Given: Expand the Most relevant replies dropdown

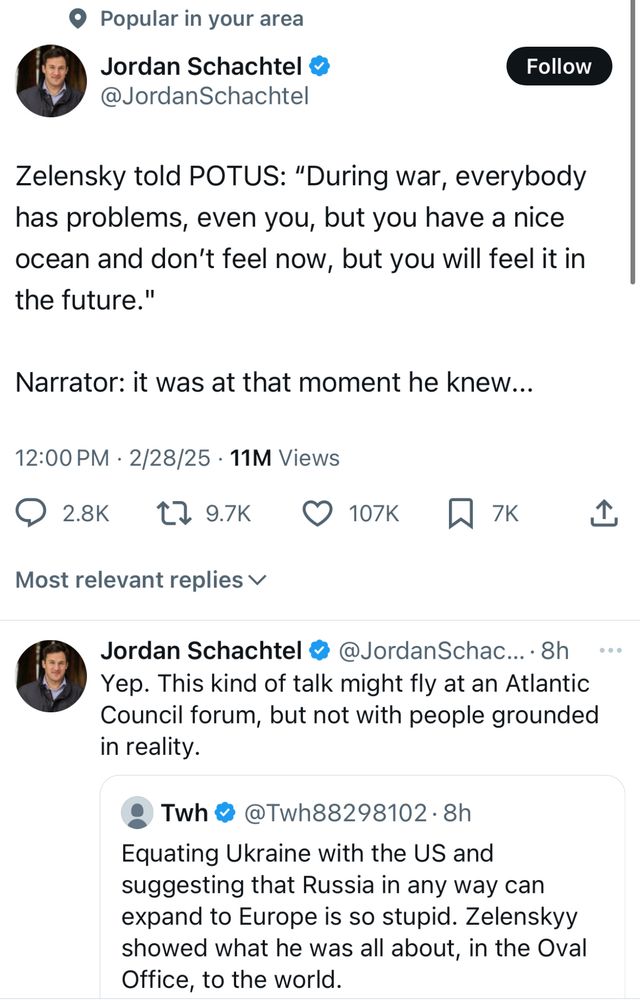Looking at the screenshot, I should pyautogui.click(x=141, y=580).
